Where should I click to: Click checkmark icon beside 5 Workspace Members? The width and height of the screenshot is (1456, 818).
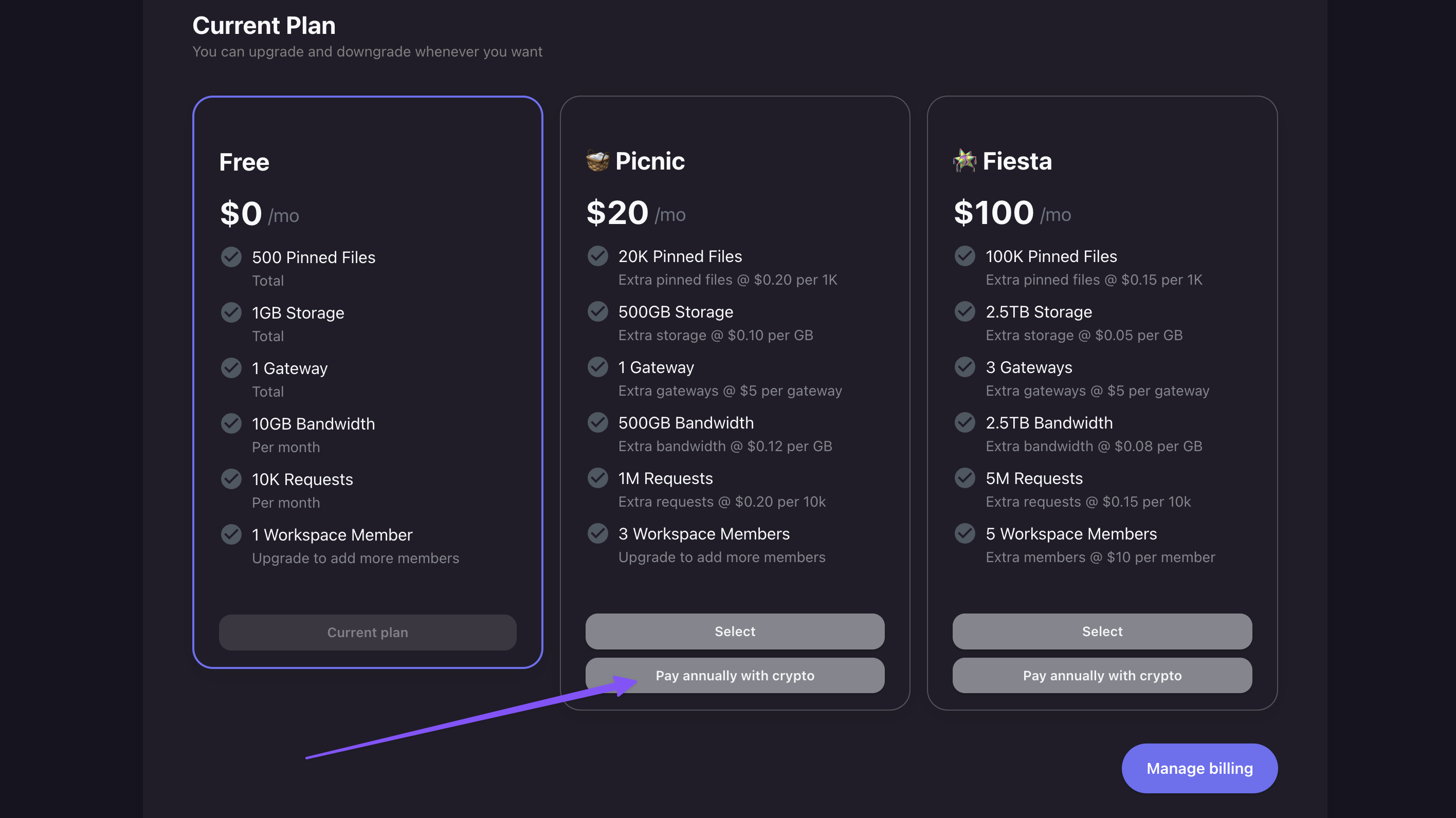[965, 533]
